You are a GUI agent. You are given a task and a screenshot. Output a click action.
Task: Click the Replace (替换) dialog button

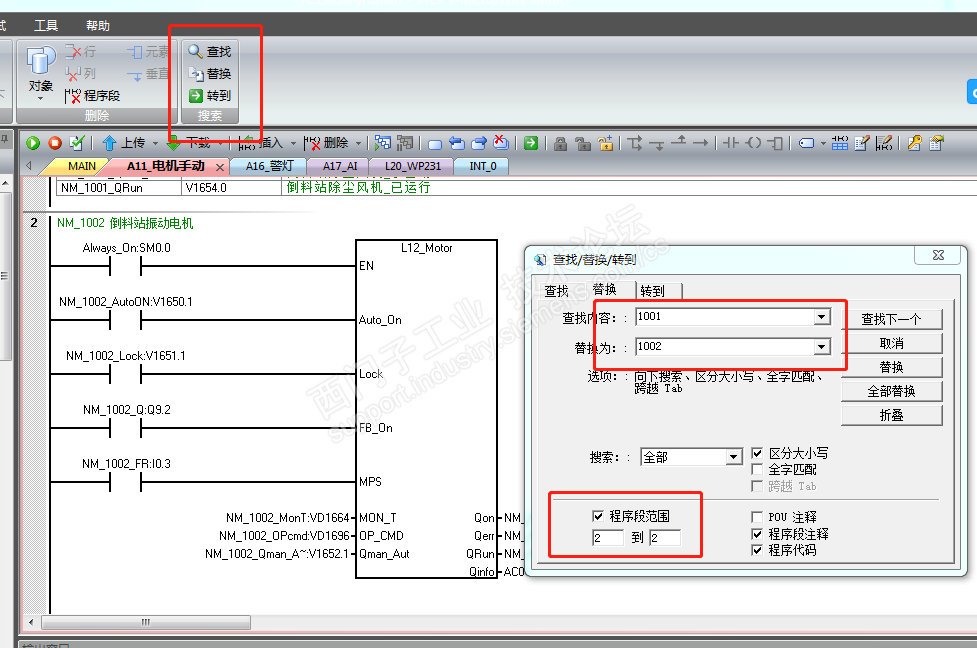pyautogui.click(x=891, y=367)
